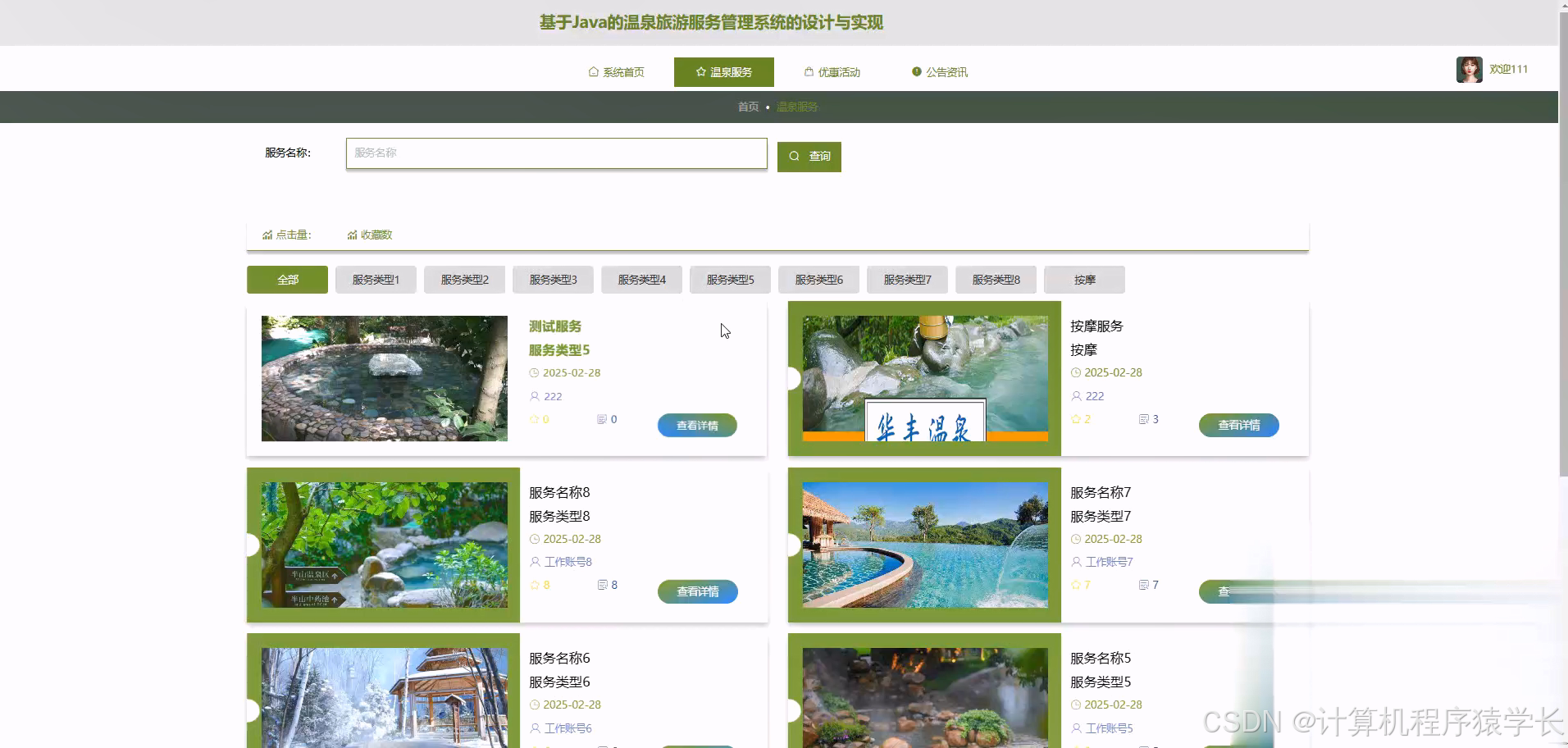
Task: Click the 服务名称6 title text
Action: click(559, 659)
